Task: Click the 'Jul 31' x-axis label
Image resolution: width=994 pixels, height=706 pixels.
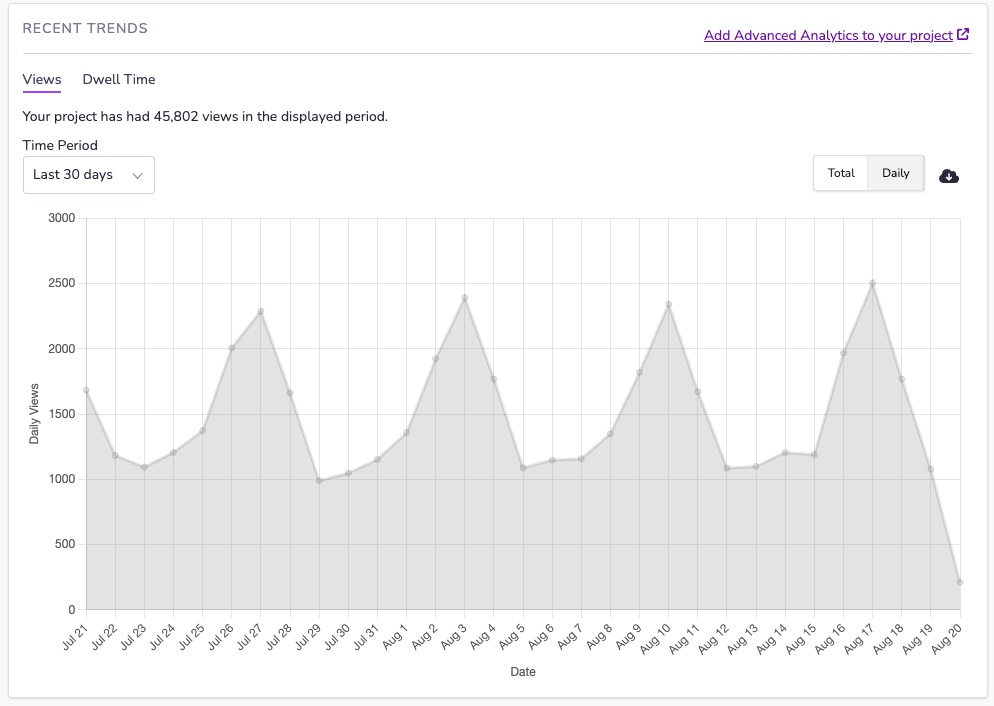Action: (x=366, y=637)
